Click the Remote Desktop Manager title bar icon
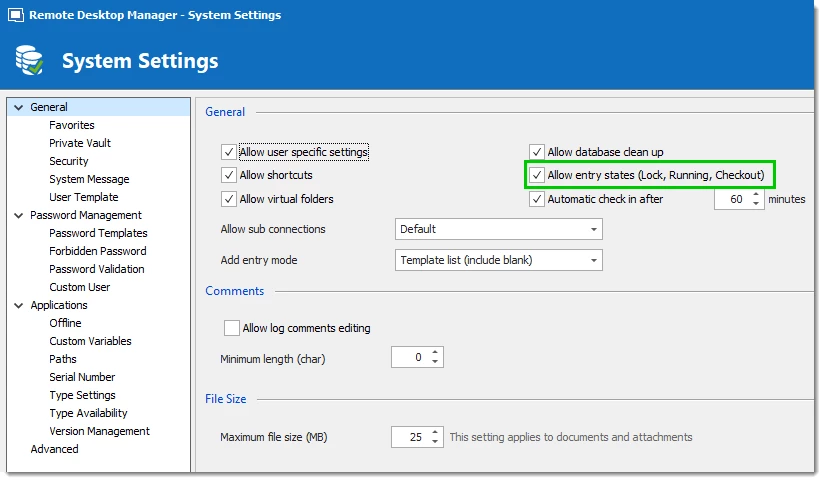Image resolution: width=824 pixels, height=482 pixels. [16, 15]
